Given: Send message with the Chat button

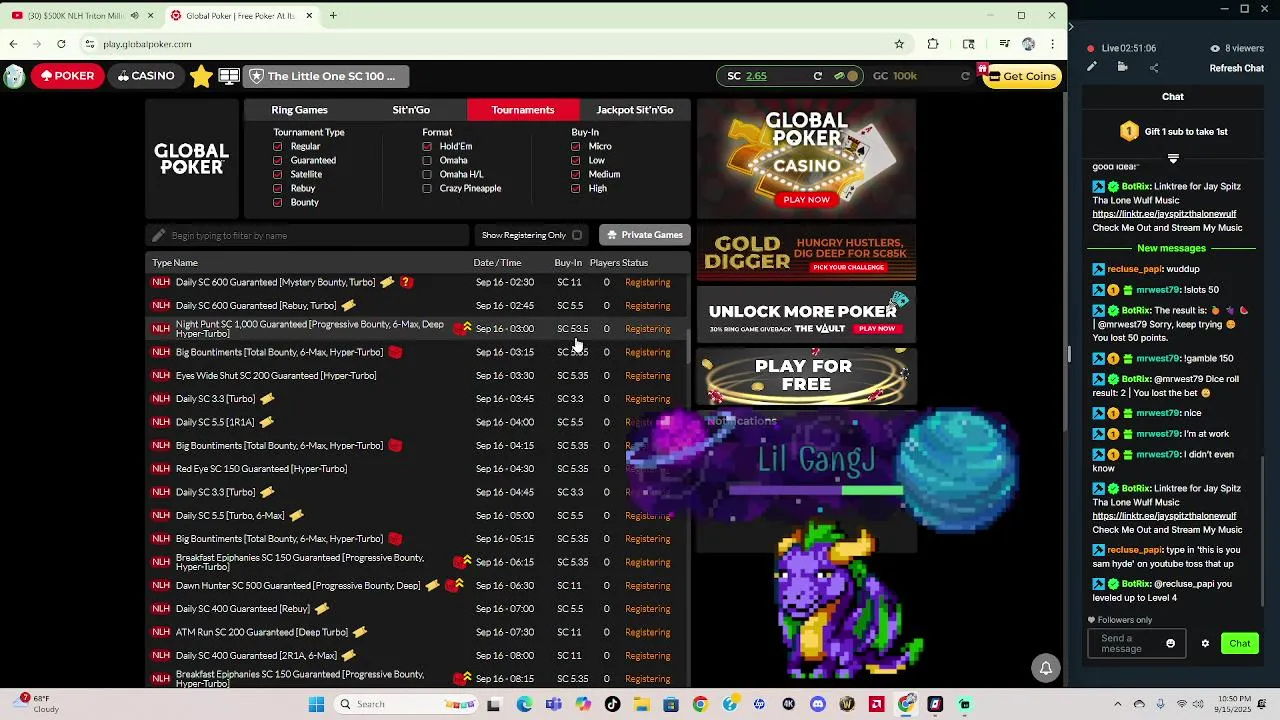Looking at the screenshot, I should click(x=1240, y=644).
